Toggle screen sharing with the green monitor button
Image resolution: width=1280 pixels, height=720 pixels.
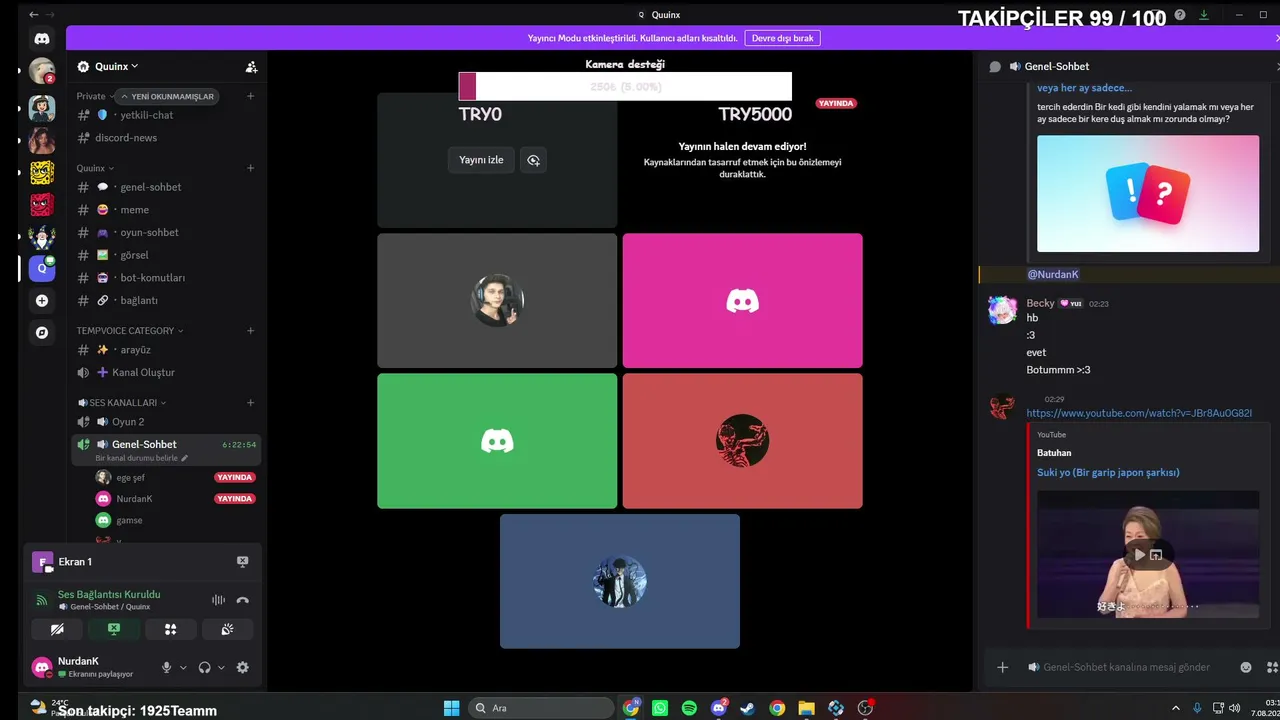click(114, 629)
